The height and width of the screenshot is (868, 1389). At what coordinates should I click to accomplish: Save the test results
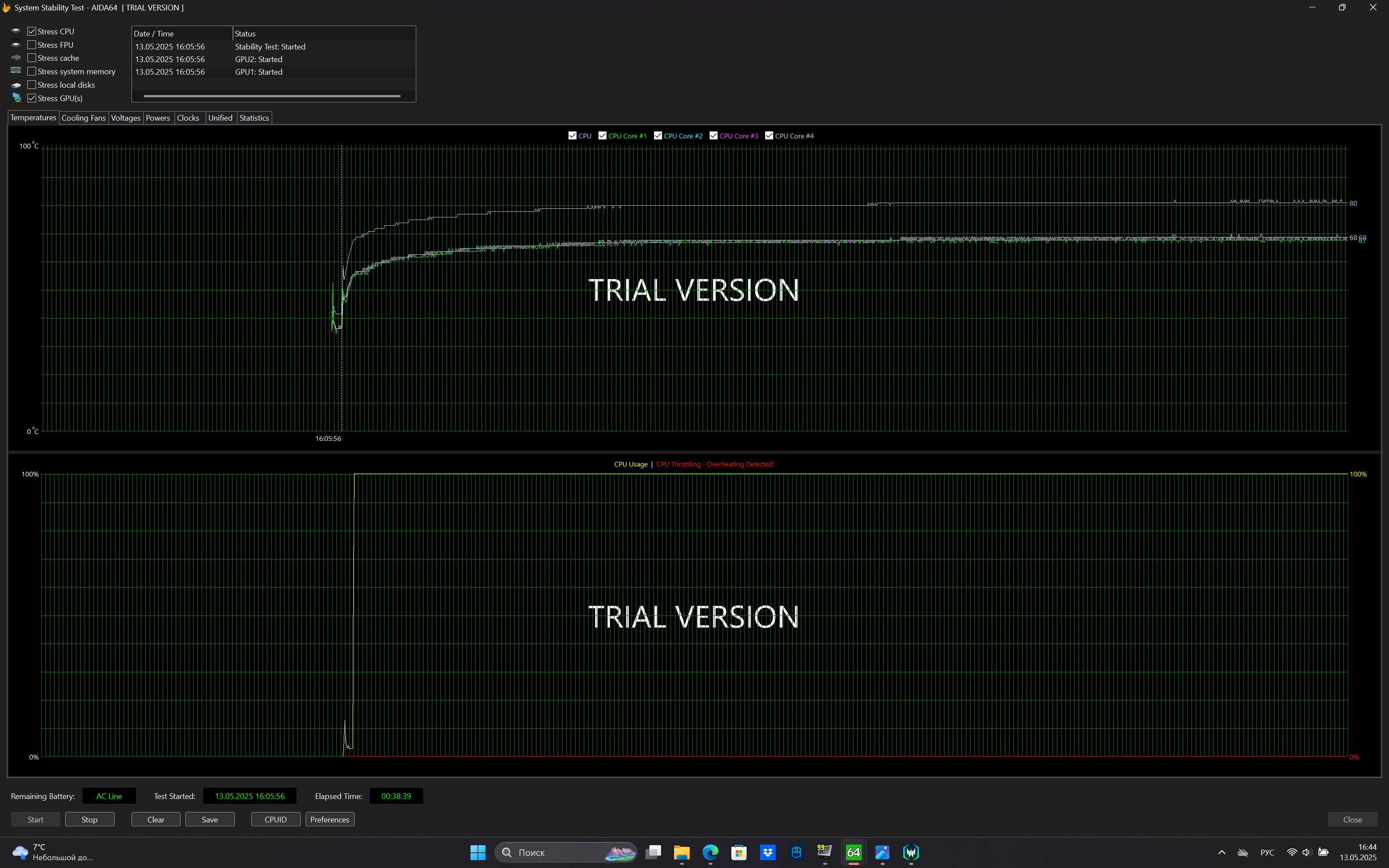click(210, 819)
